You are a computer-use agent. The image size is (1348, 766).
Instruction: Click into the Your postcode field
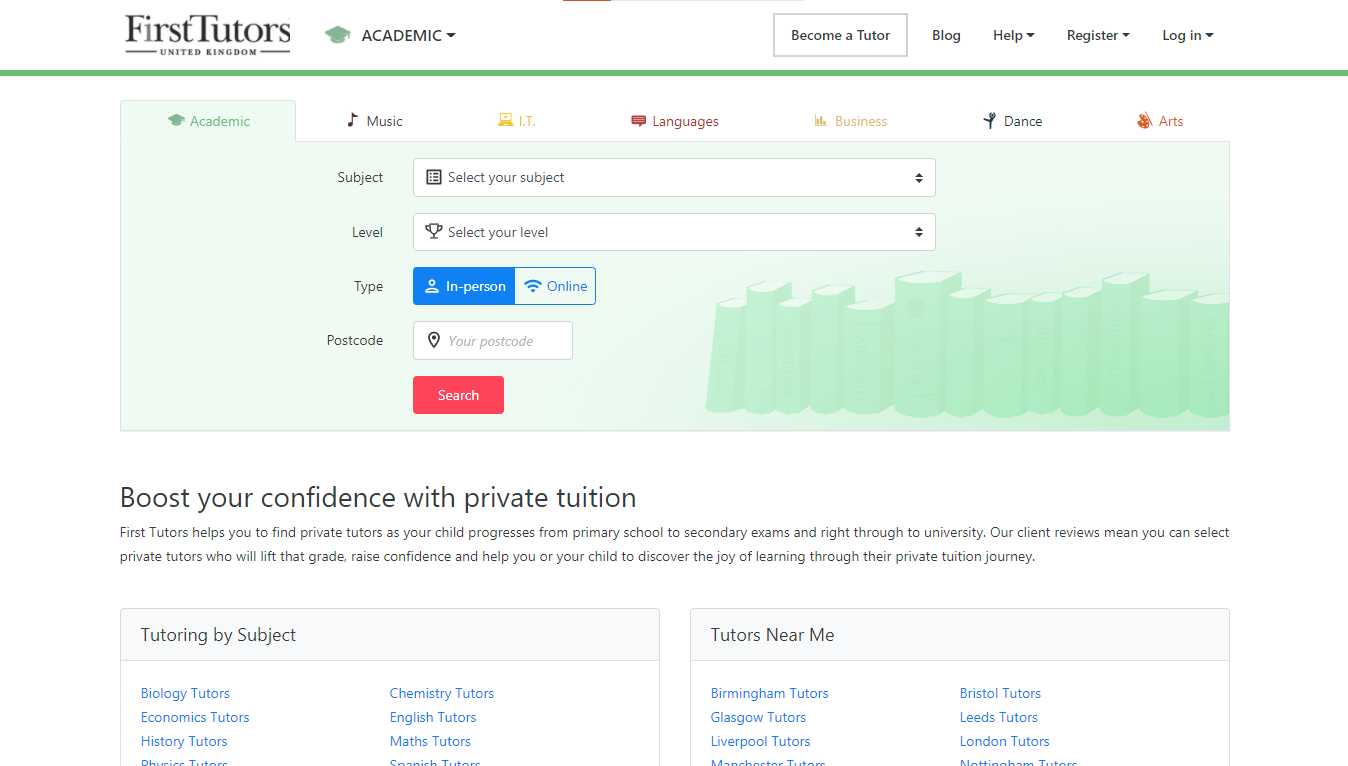point(493,341)
